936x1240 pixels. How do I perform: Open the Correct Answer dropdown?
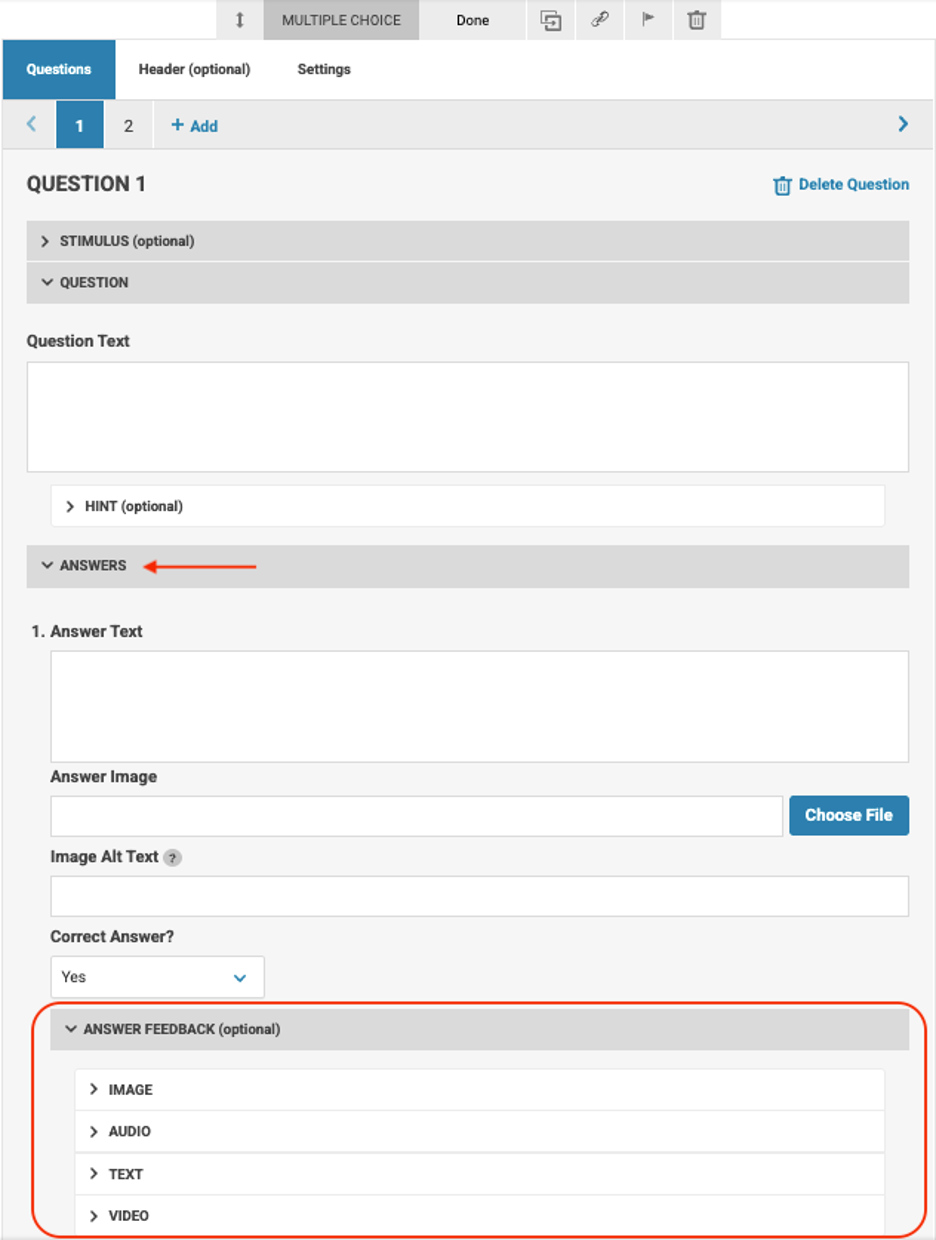[x=158, y=977]
